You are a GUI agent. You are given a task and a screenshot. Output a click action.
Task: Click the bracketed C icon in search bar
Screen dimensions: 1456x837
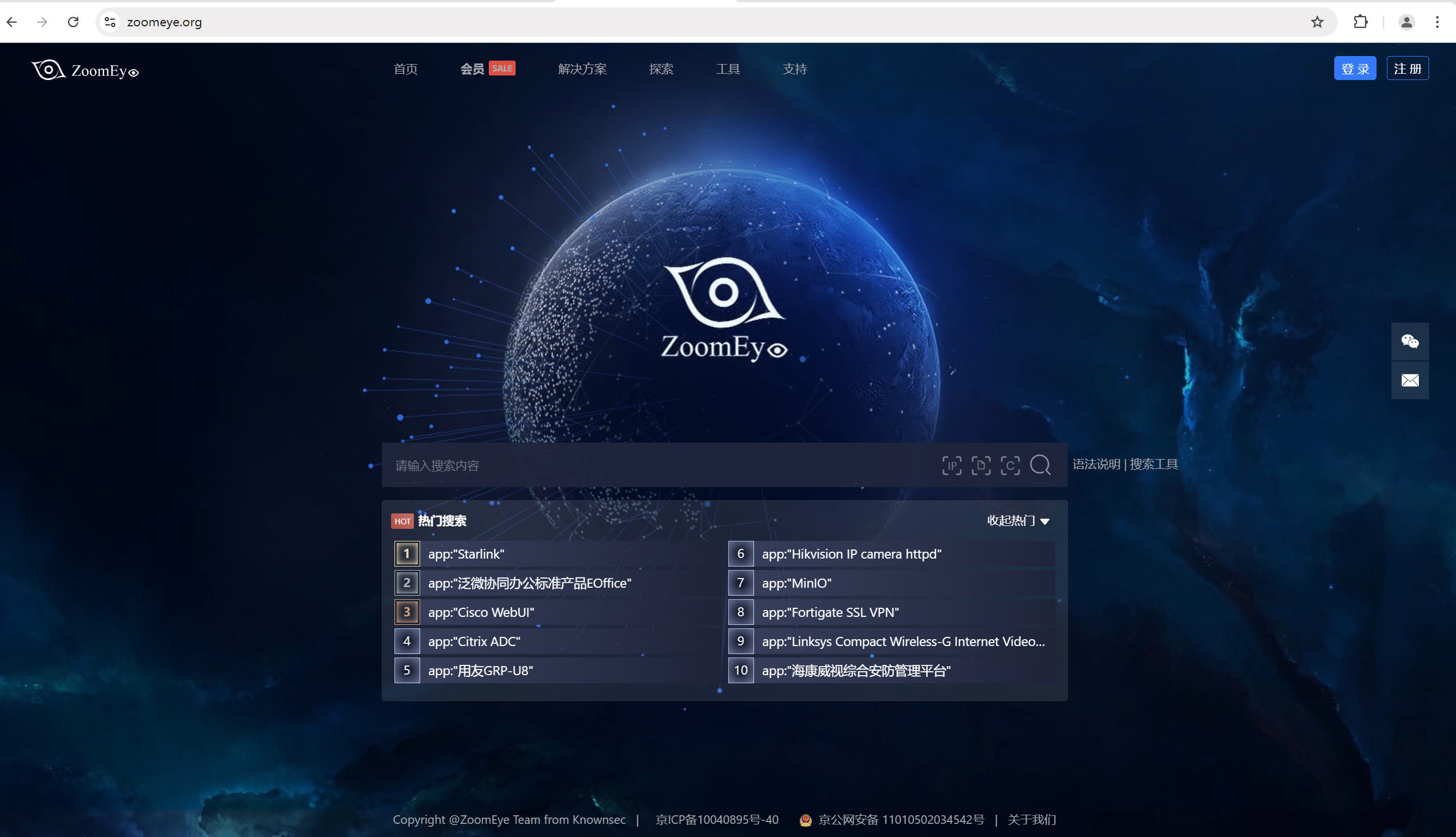(x=1010, y=465)
